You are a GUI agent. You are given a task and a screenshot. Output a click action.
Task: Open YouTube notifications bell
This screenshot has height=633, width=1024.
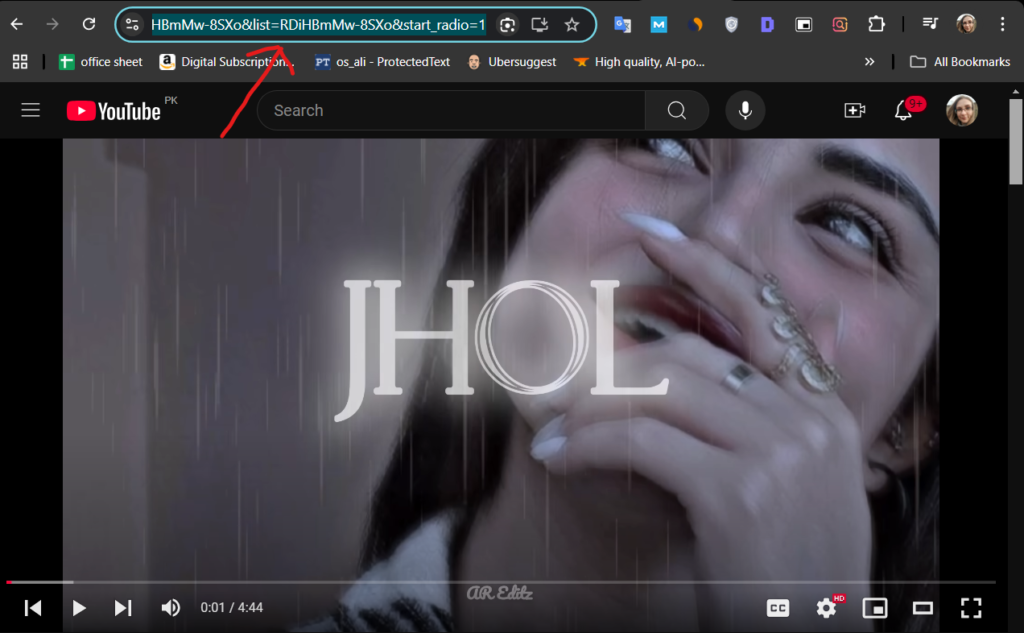904,110
